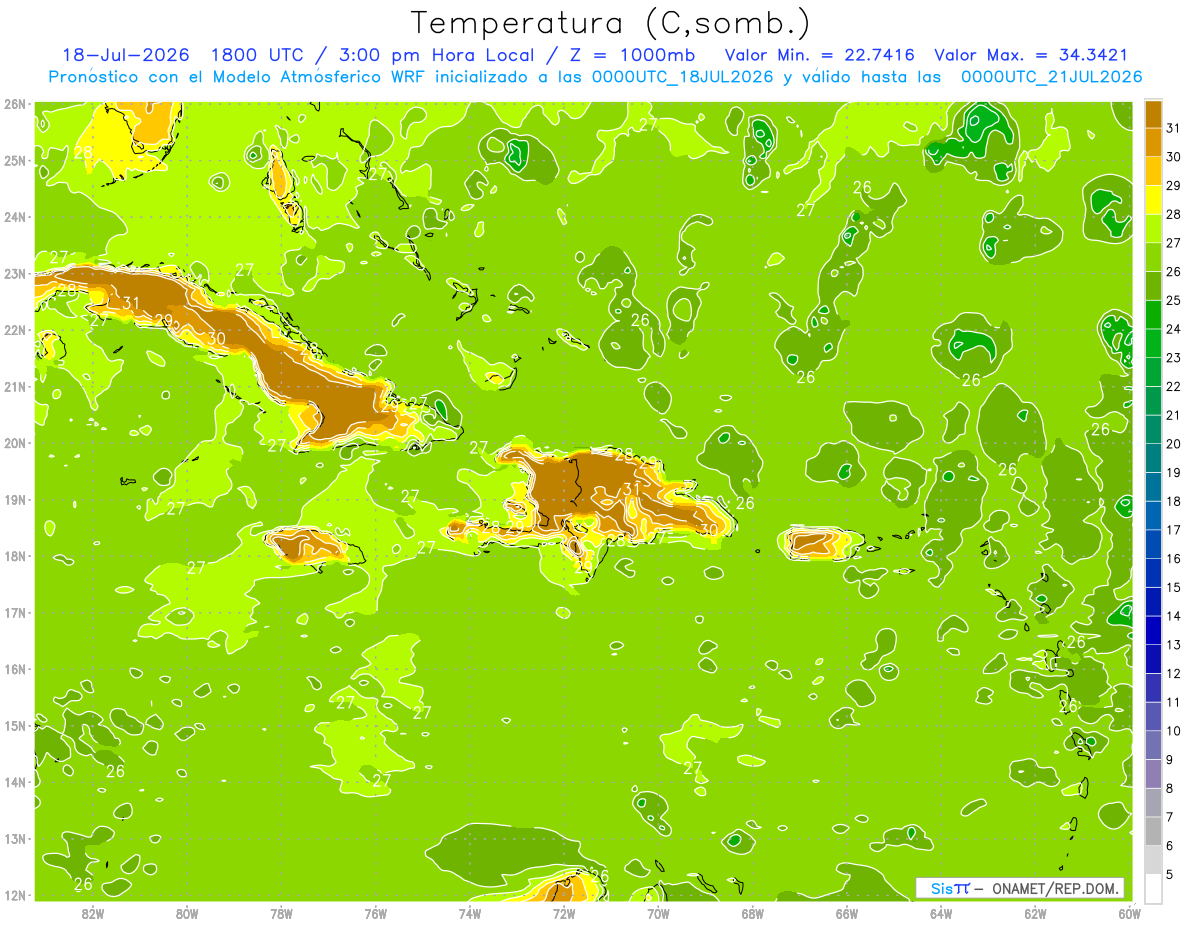Click the legend value 29 beside the color bar
Screen dimensions: 1200x927
[x=1173, y=186]
